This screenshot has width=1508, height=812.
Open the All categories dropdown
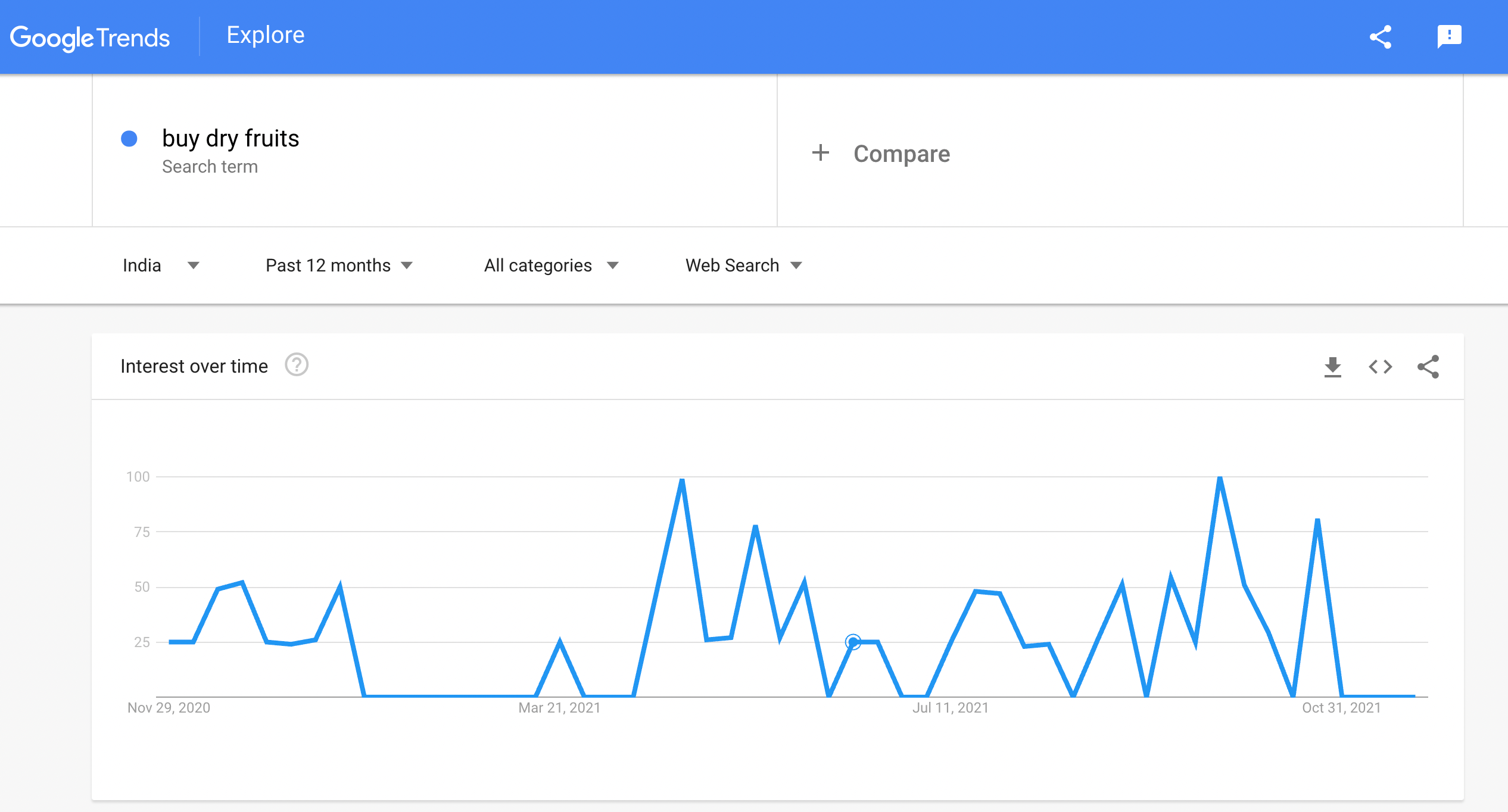pyautogui.click(x=551, y=266)
